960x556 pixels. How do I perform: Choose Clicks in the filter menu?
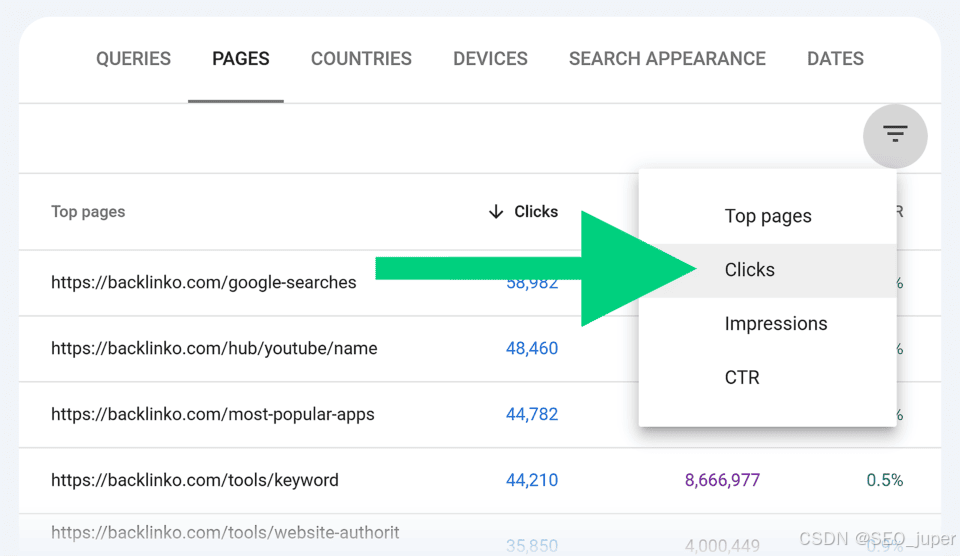768,270
